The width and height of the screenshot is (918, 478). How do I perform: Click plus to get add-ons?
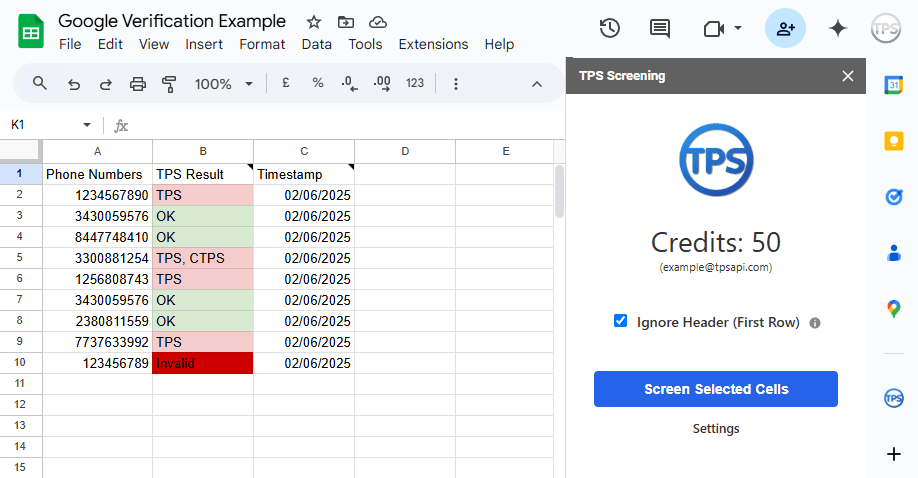click(x=893, y=454)
